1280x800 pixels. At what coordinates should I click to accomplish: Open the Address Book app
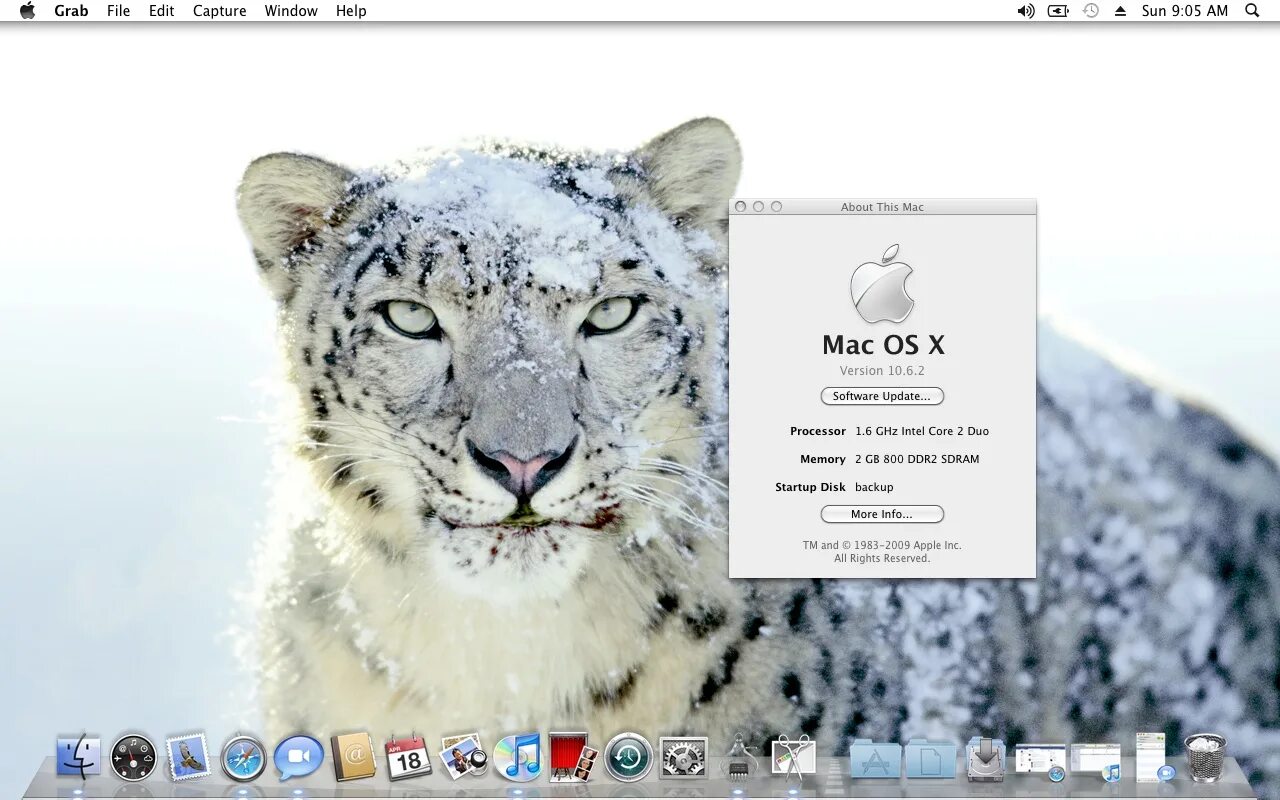(354, 757)
